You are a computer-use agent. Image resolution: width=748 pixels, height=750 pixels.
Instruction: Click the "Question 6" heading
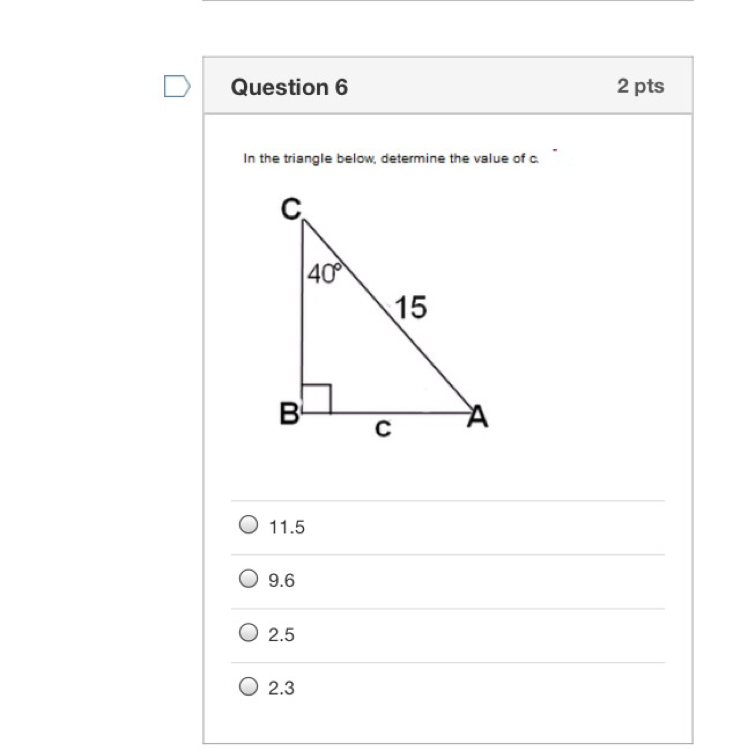pos(289,87)
